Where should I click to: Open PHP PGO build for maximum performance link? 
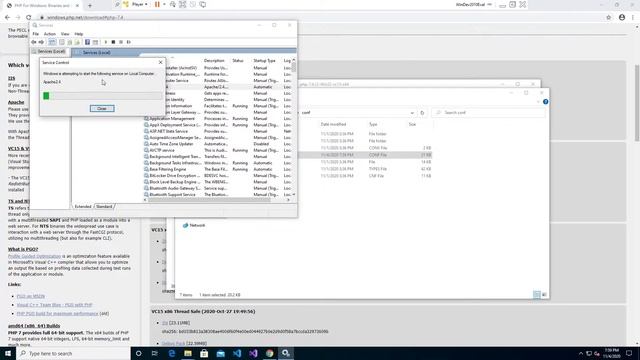(x=58, y=314)
